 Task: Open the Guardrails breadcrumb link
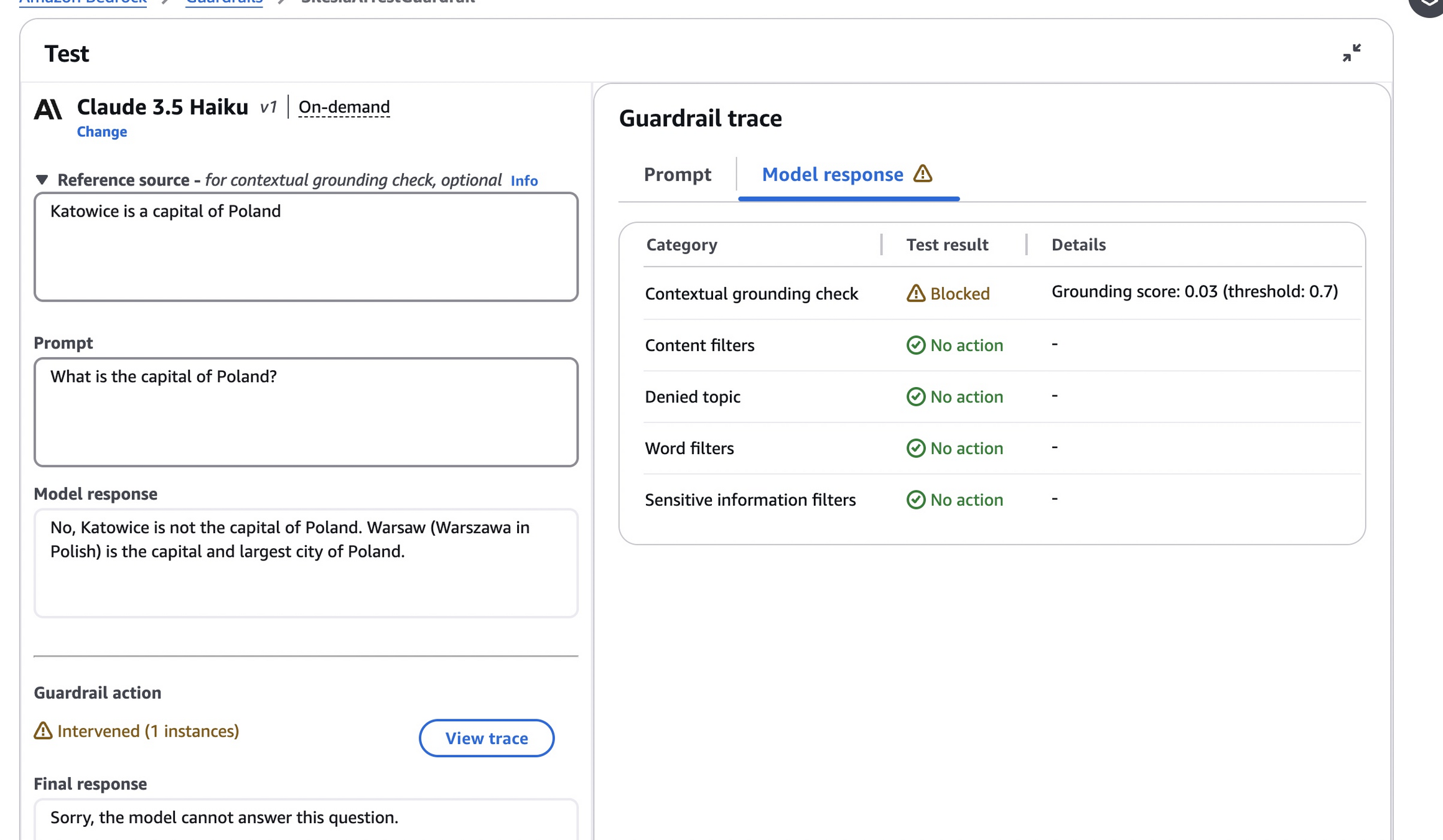point(224,2)
